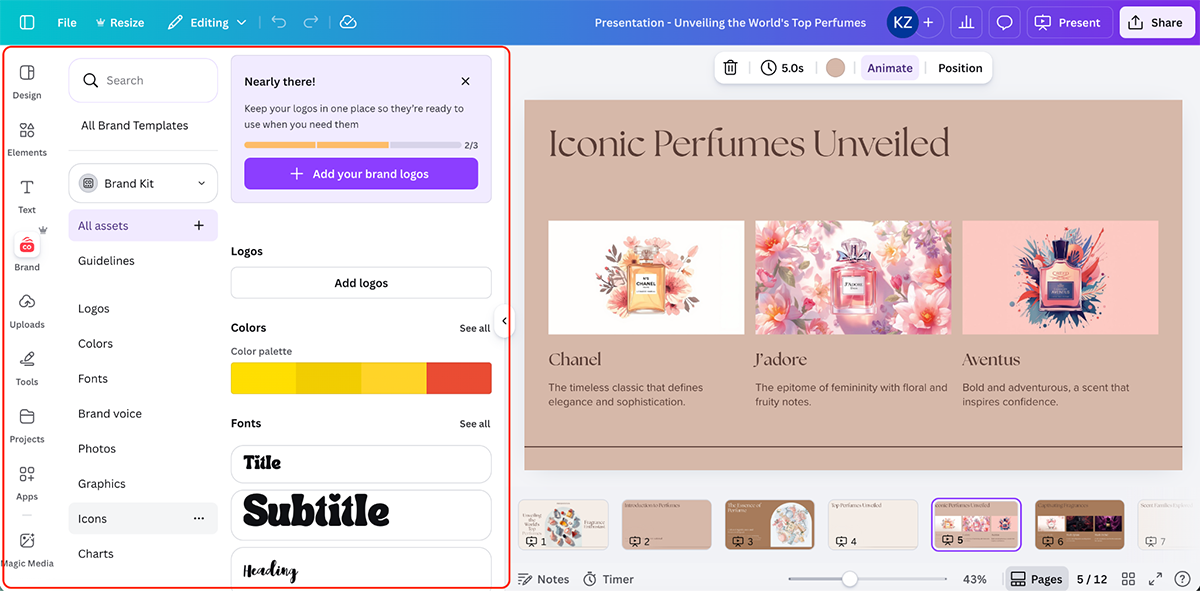Undo the last action
Image resolution: width=1200 pixels, height=591 pixels.
(278, 21)
